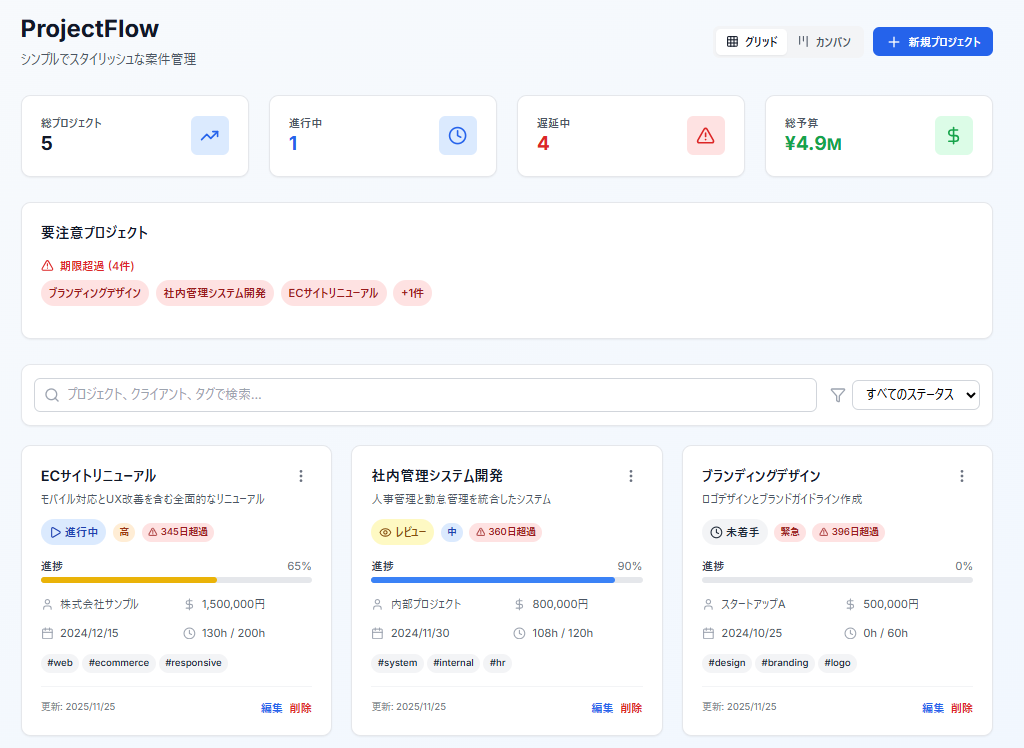The image size is (1024, 748).
Task: Click the レビュー status badge with eye icon
Action: [x=402, y=533]
